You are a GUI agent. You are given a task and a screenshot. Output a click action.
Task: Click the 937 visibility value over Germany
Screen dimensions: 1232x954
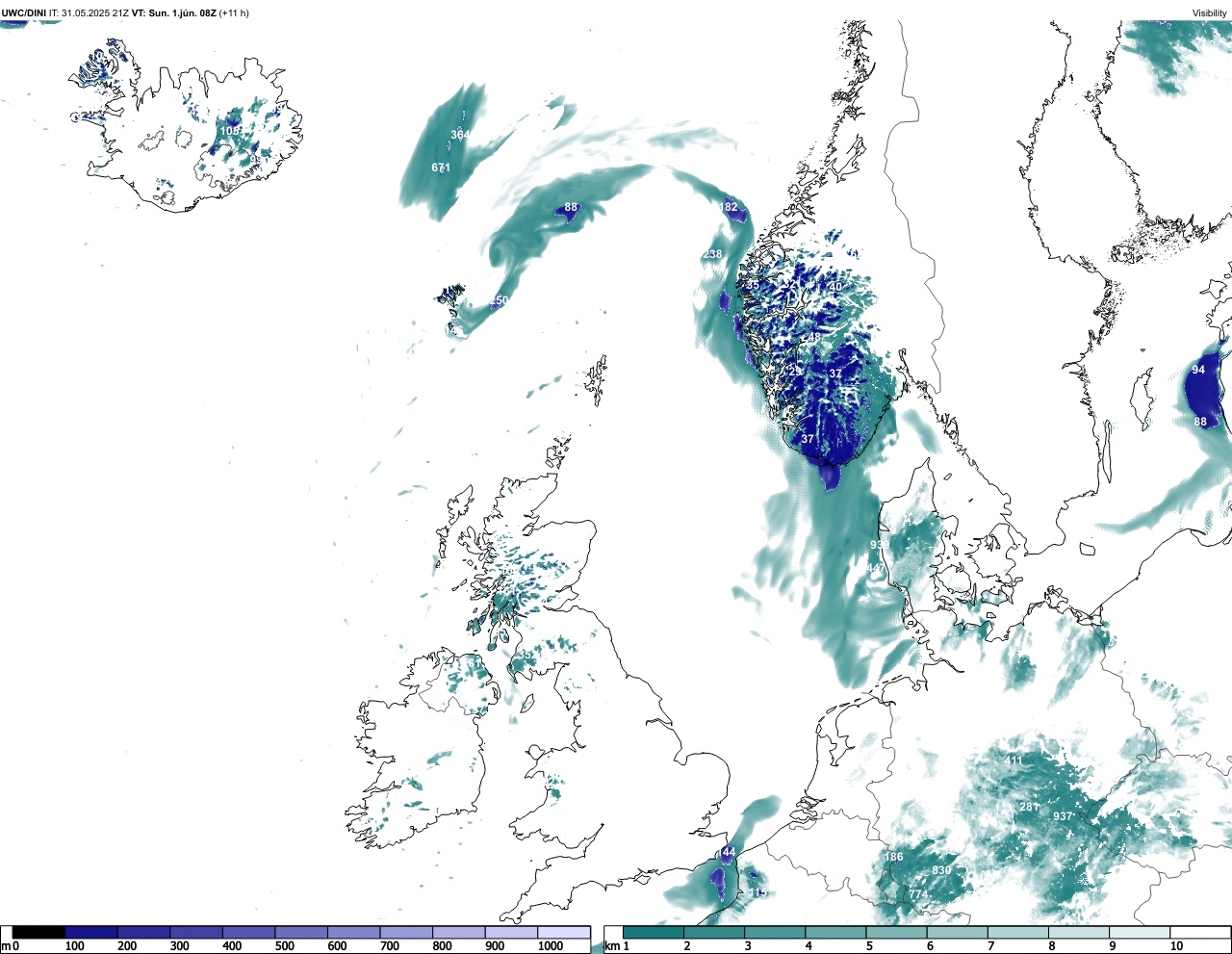(1063, 816)
